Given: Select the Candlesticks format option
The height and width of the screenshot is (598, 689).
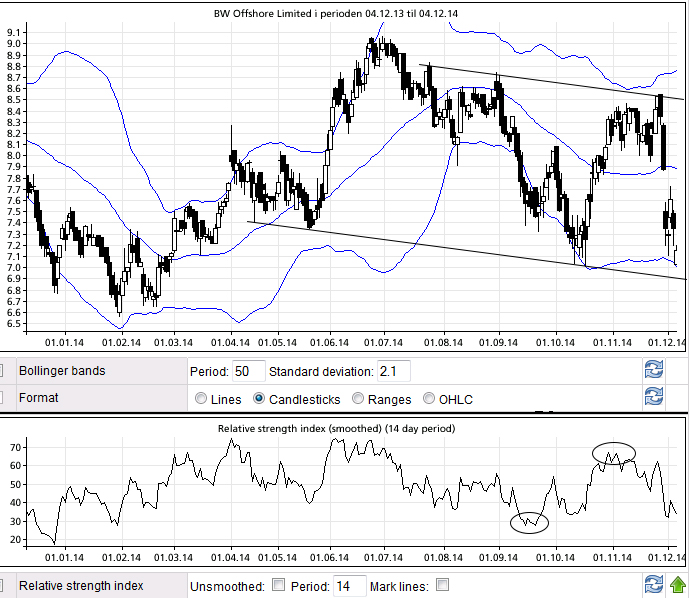Looking at the screenshot, I should click(260, 399).
